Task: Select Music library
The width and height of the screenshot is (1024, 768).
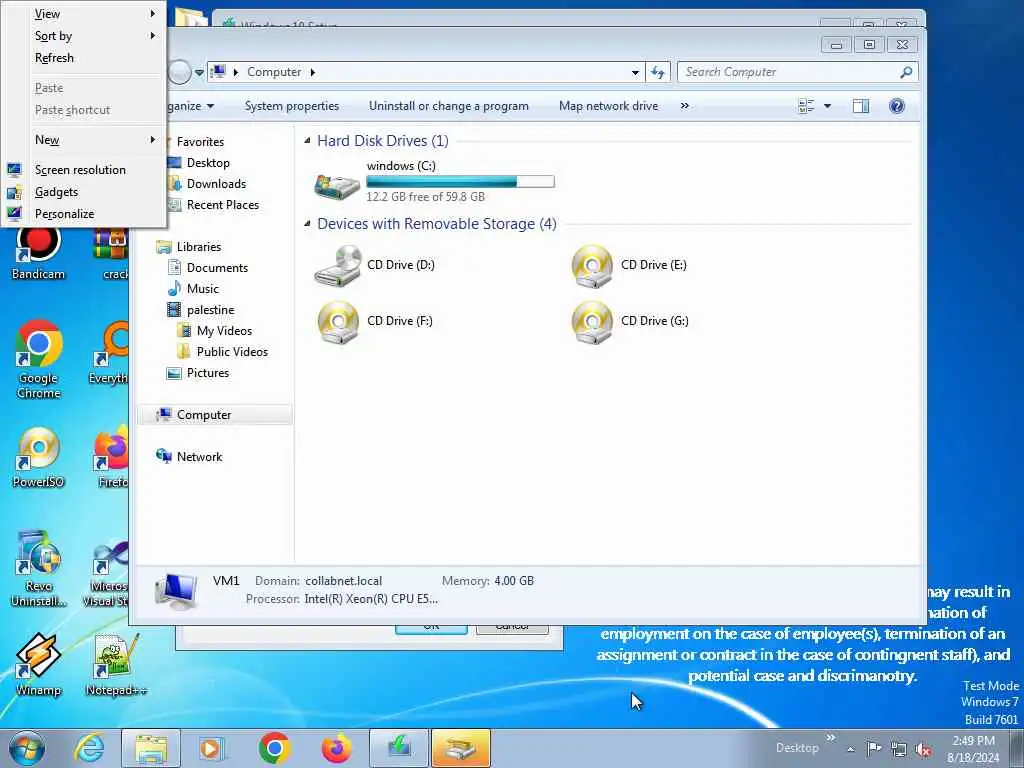Action: (202, 289)
